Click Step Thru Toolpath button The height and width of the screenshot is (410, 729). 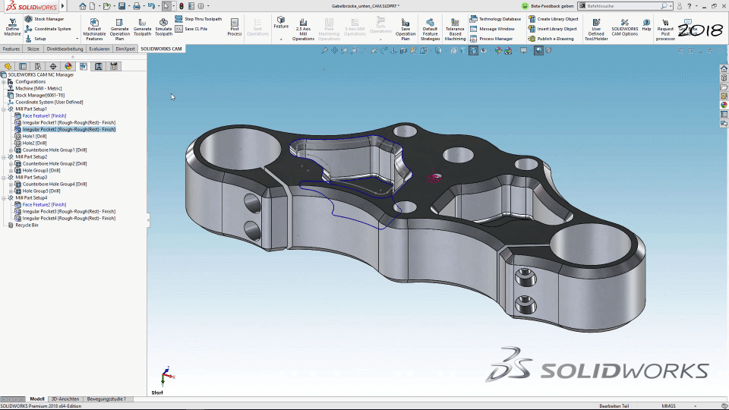pos(198,19)
